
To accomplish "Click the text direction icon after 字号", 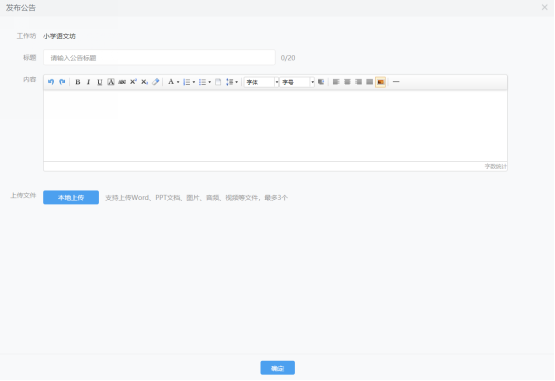I will [321, 82].
